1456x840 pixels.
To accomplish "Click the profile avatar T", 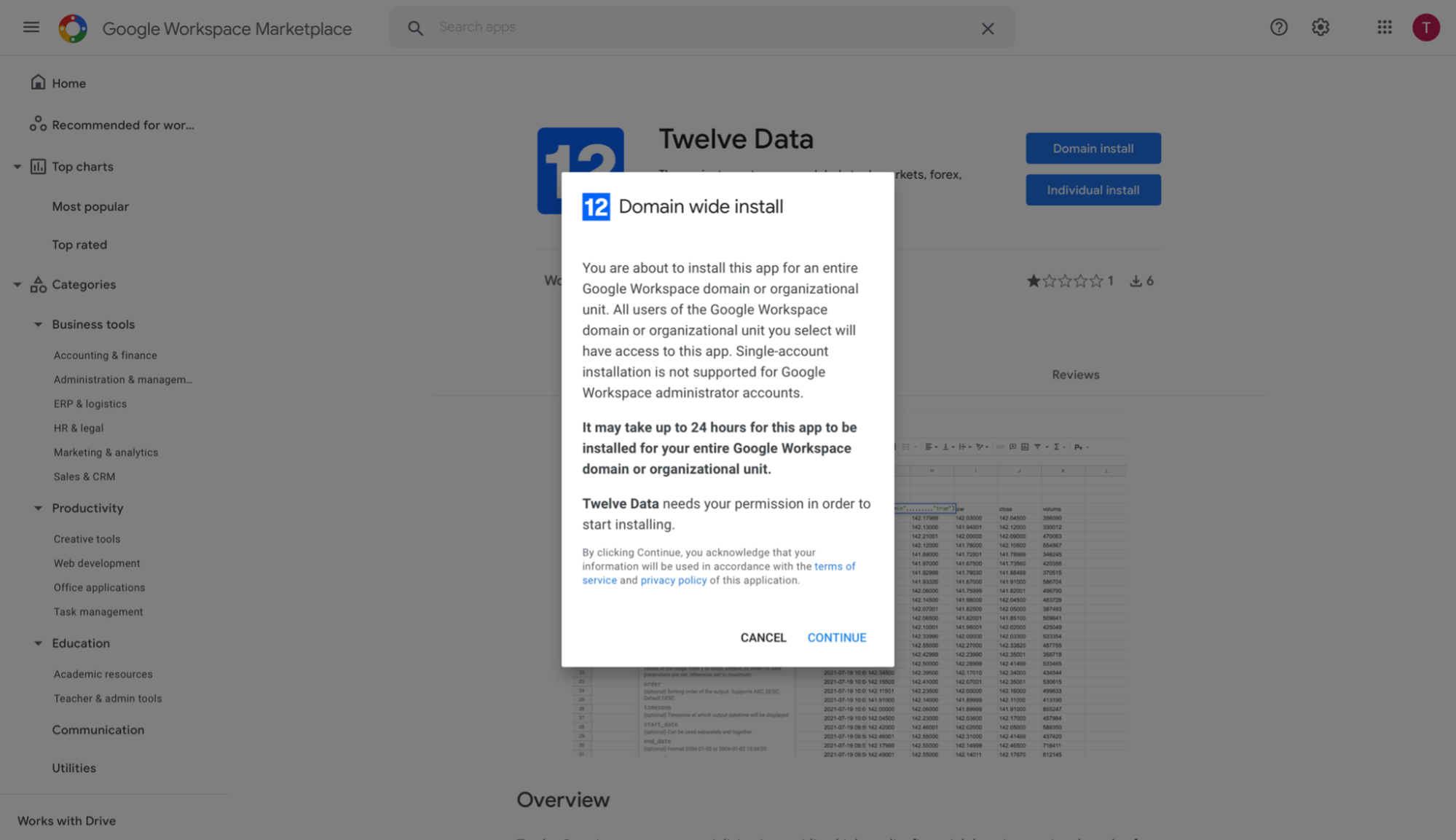I will coord(1425,27).
